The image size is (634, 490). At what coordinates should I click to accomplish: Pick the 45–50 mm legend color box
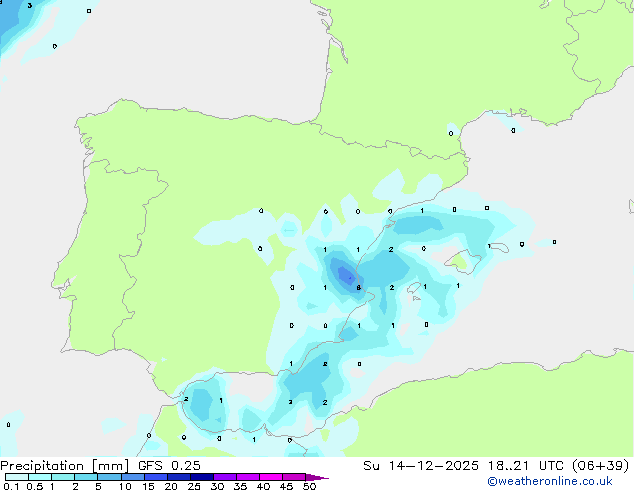(x=294, y=477)
